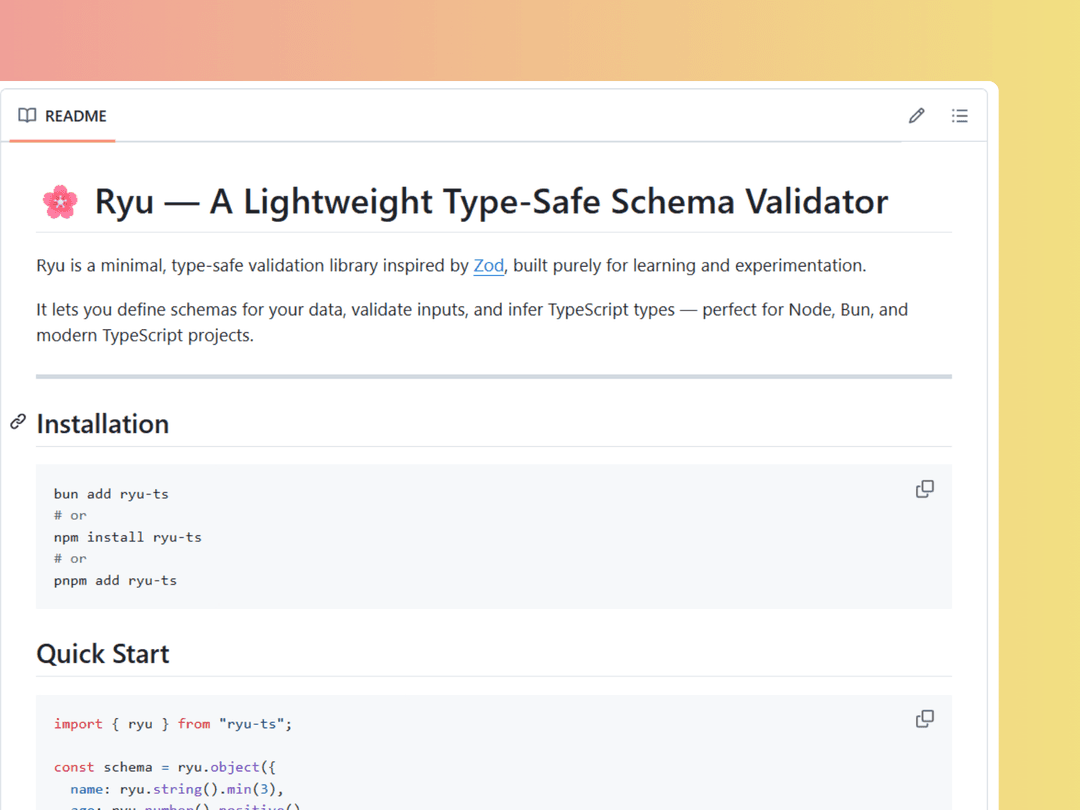This screenshot has width=1080, height=810.
Task: Click the paragraph mentioning Node and Bun
Action: 472,322
